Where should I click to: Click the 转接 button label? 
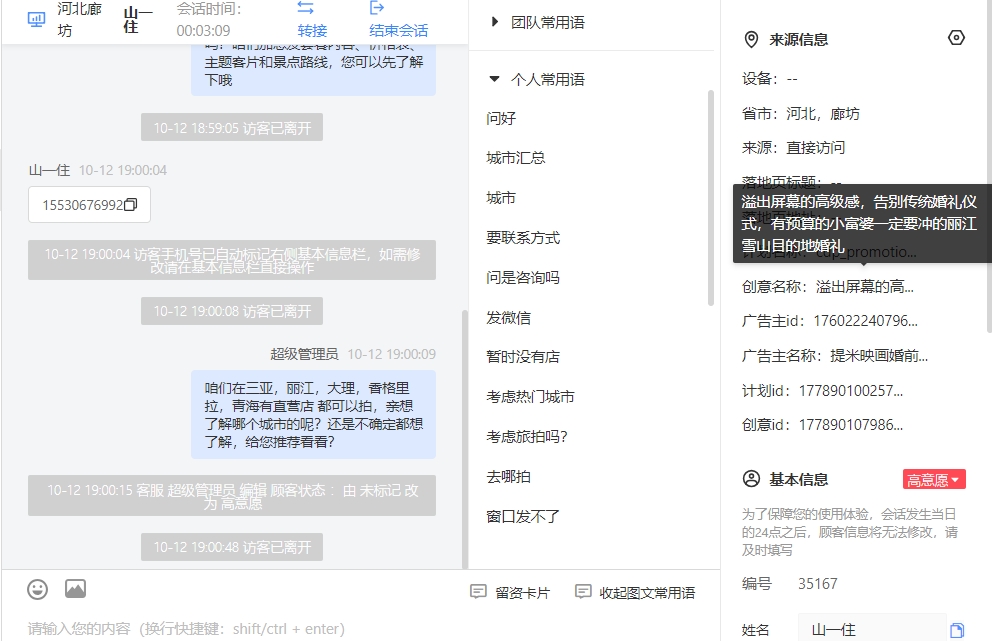pyautogui.click(x=313, y=30)
